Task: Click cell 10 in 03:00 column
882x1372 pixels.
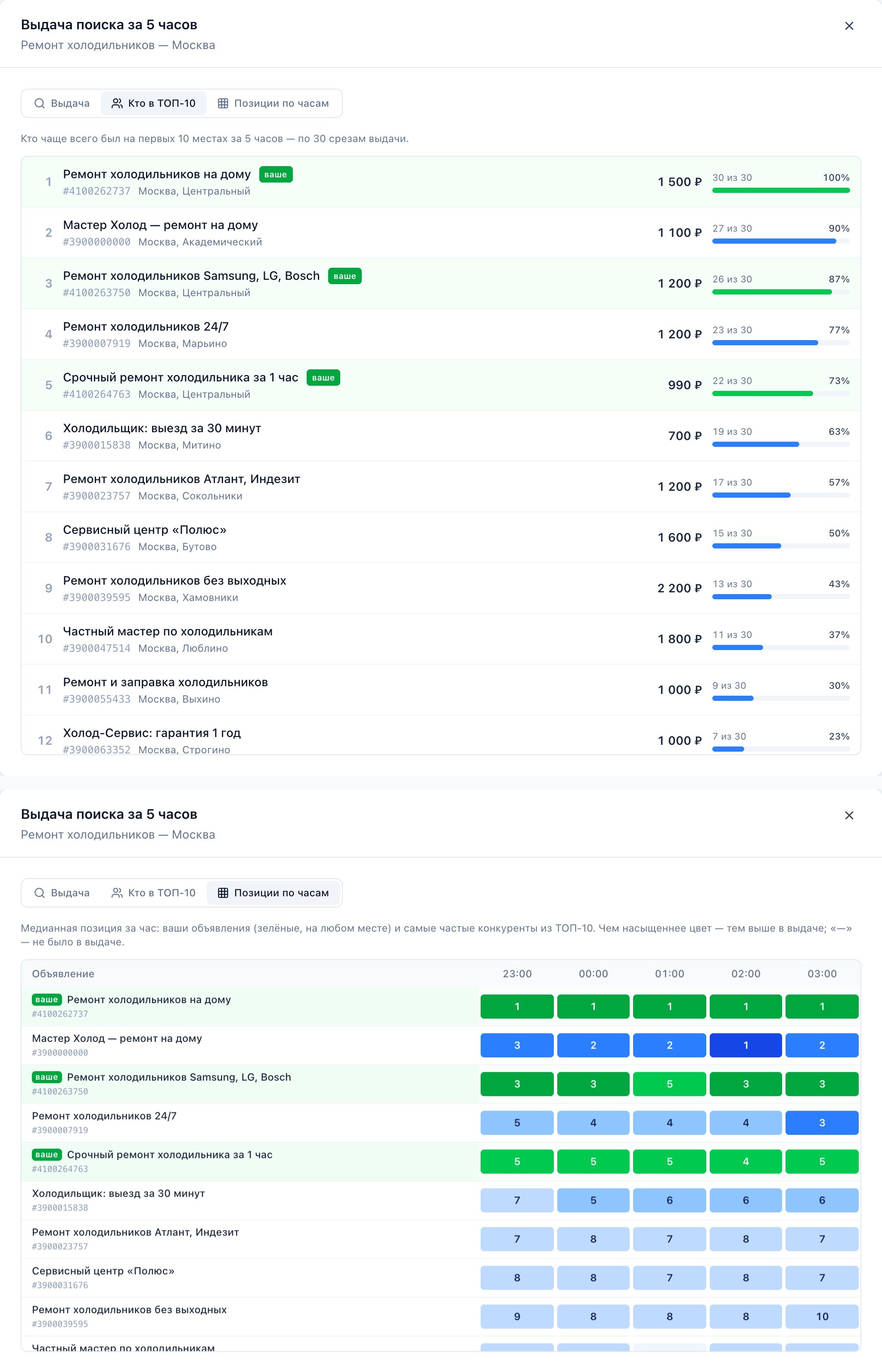Action: [x=822, y=1316]
